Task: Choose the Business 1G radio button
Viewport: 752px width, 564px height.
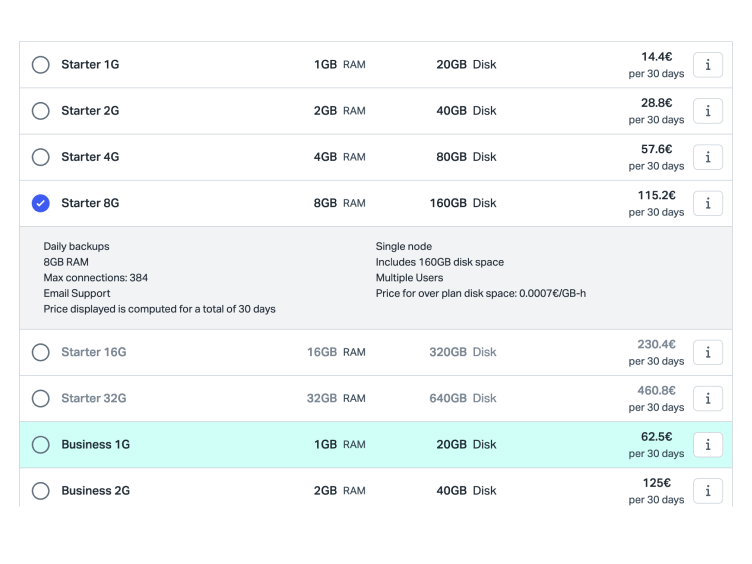Action: point(41,445)
